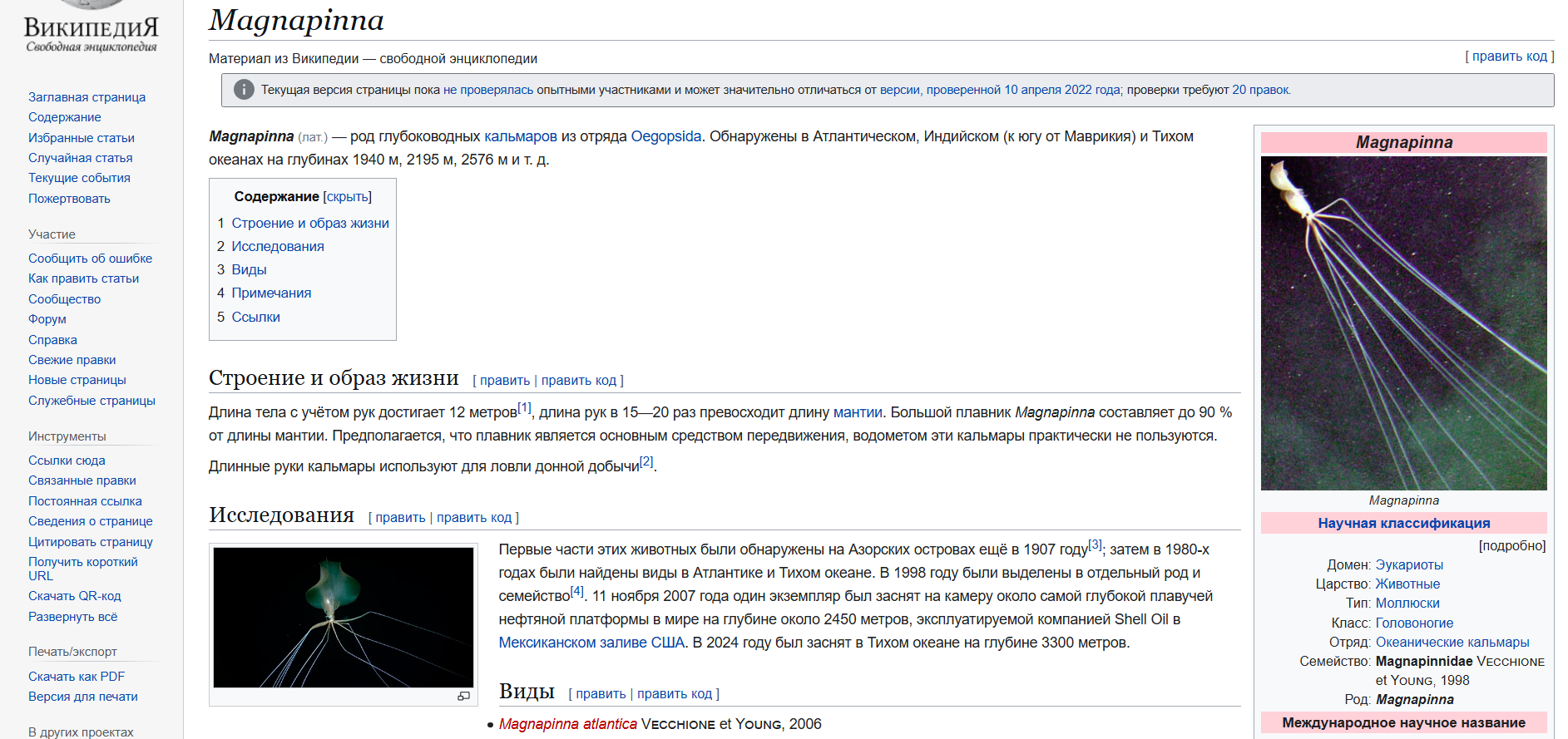Click править код next to Виды heading
1568x739 pixels.
(675, 693)
